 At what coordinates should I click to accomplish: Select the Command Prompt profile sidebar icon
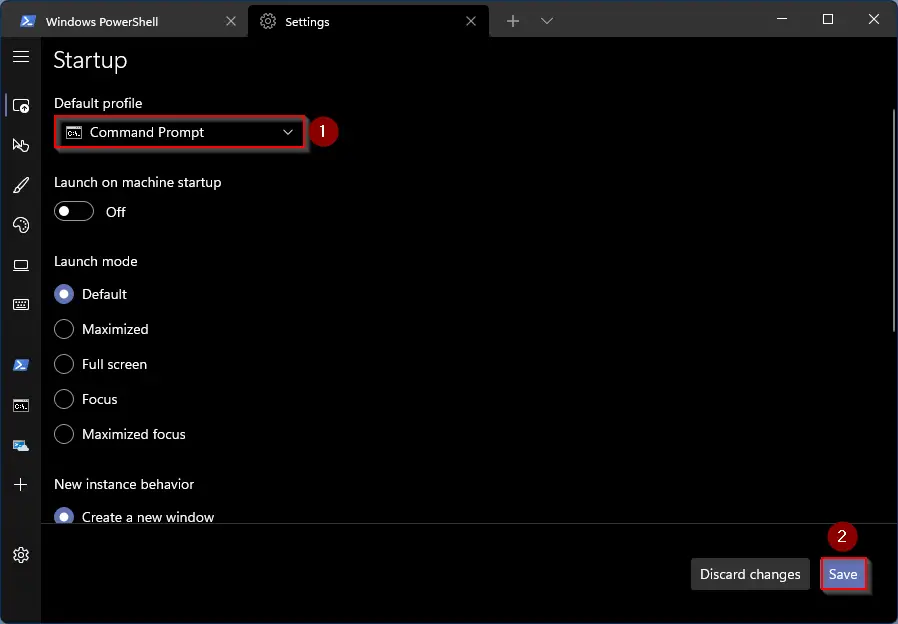point(21,406)
